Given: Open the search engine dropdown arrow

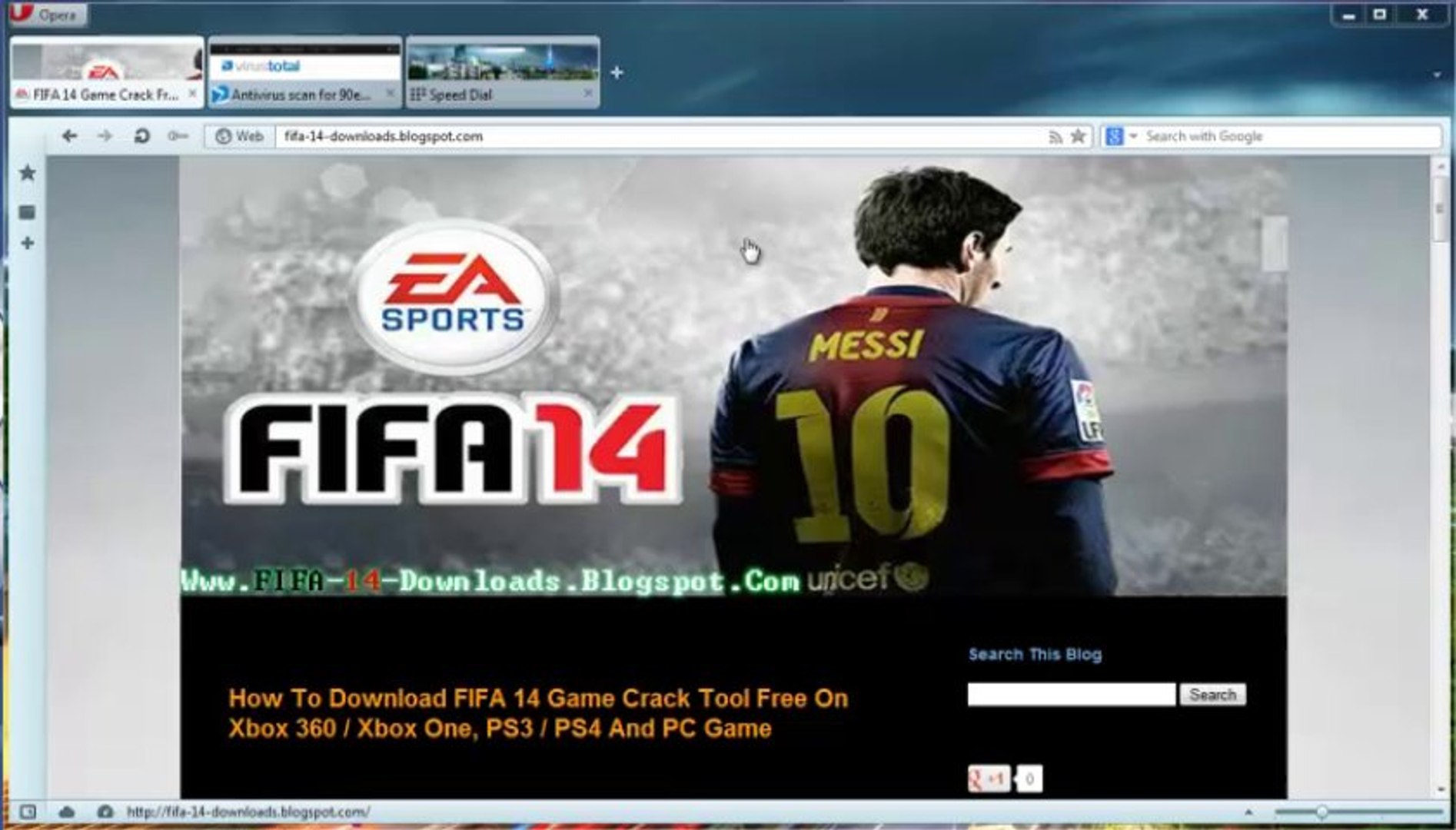Looking at the screenshot, I should click(1132, 135).
